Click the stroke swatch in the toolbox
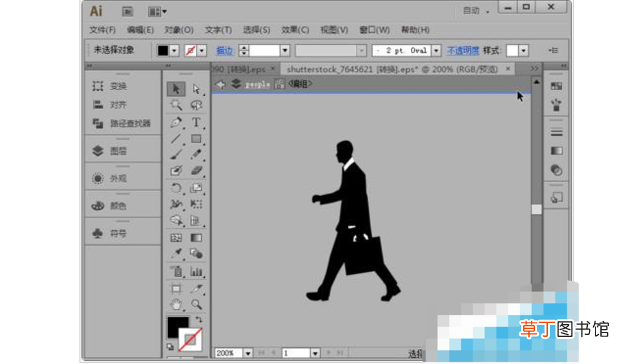Screen dimensions: 620x364 pos(190,339)
